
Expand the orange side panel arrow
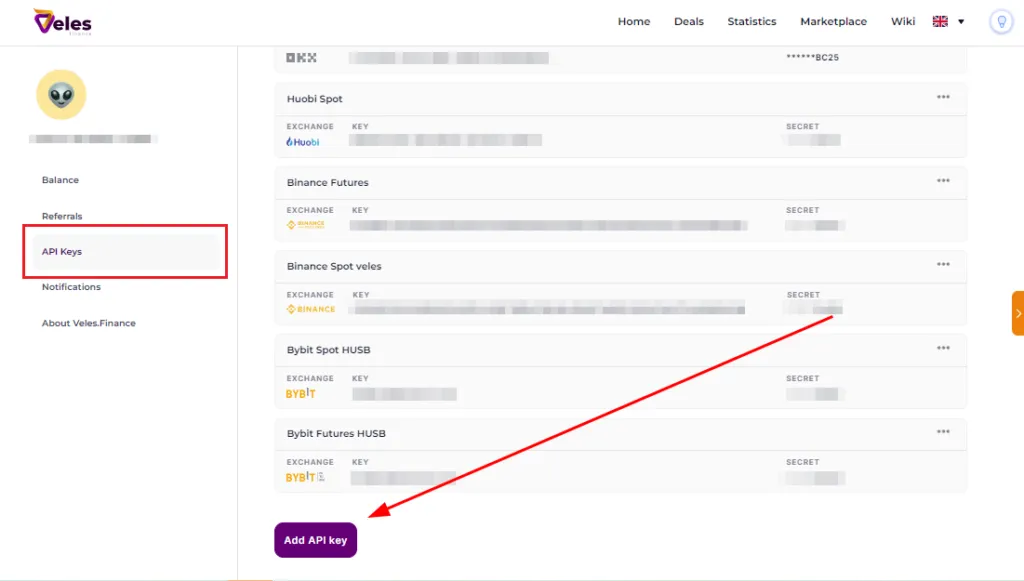pos(1018,313)
